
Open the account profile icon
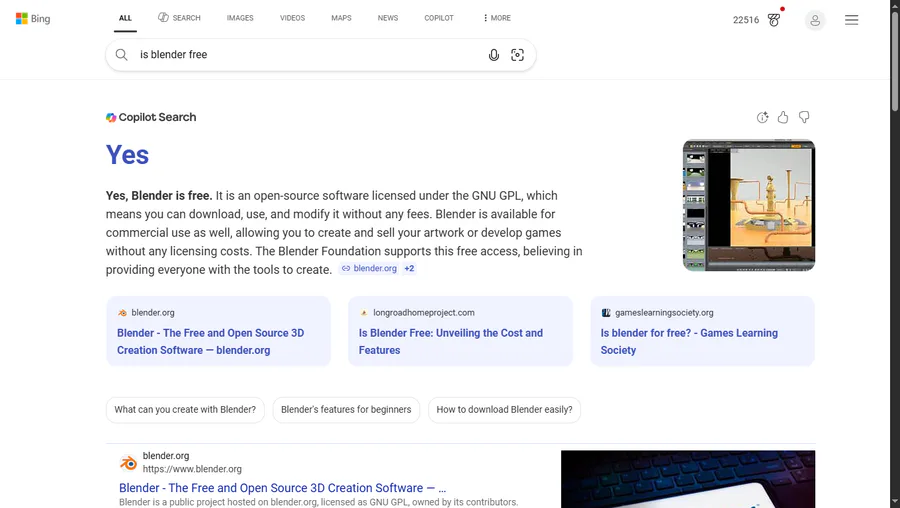coord(815,20)
